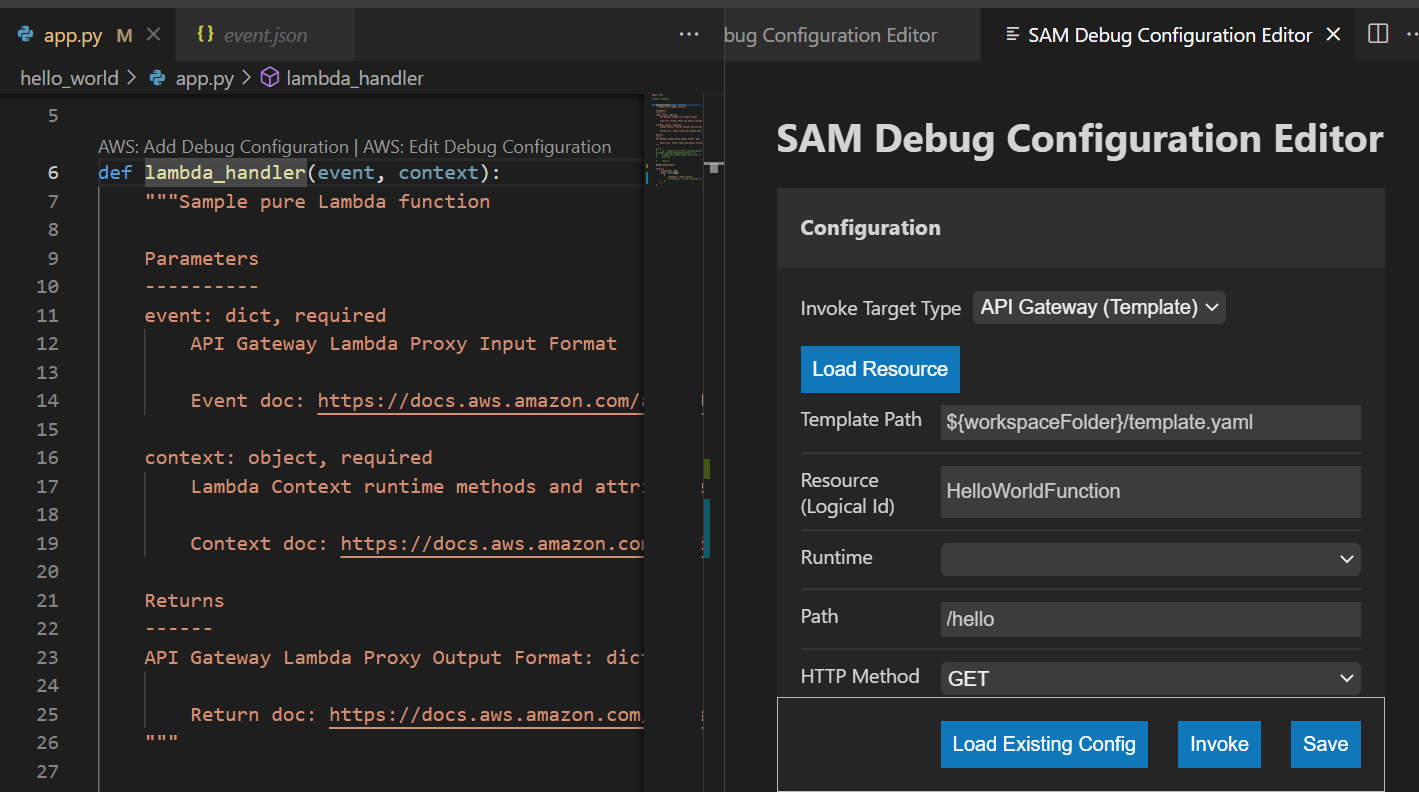Viewport: 1419px width, 792px height.
Task: Open the HTTP Method dropdown
Action: (x=1151, y=678)
